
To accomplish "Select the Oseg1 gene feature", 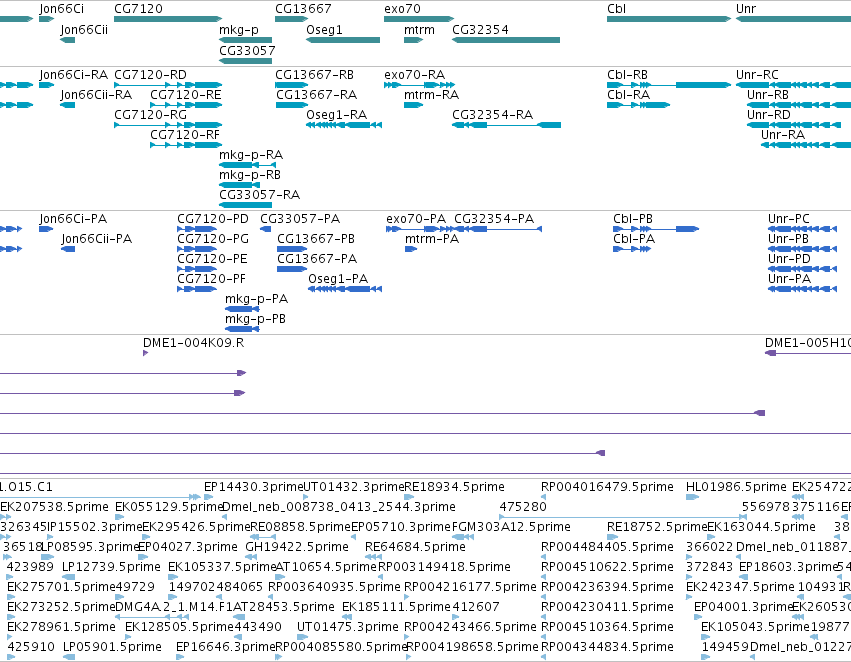I will coord(343,40).
